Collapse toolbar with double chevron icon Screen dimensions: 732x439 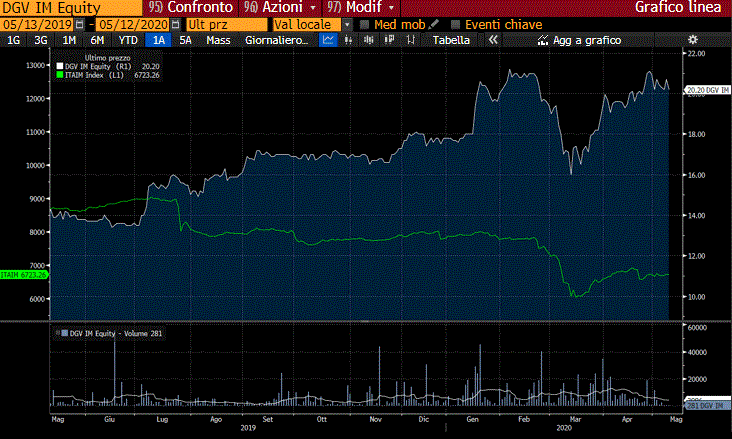(493, 40)
